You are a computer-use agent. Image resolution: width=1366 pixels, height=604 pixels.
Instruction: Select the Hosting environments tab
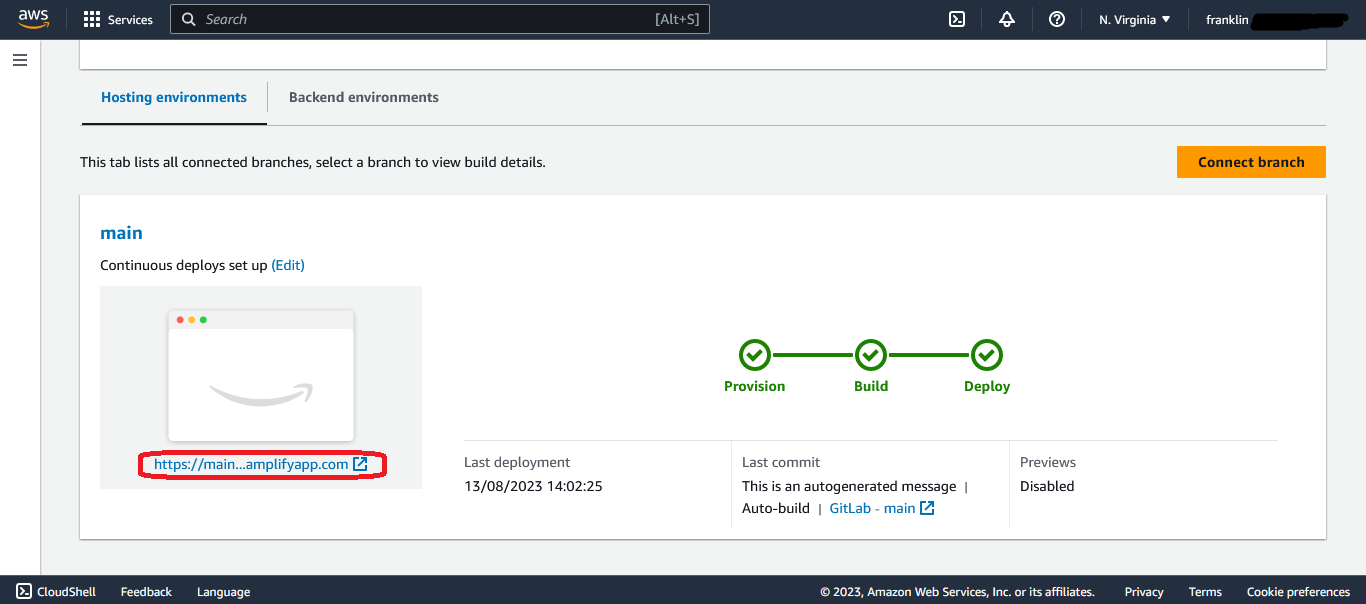174,97
